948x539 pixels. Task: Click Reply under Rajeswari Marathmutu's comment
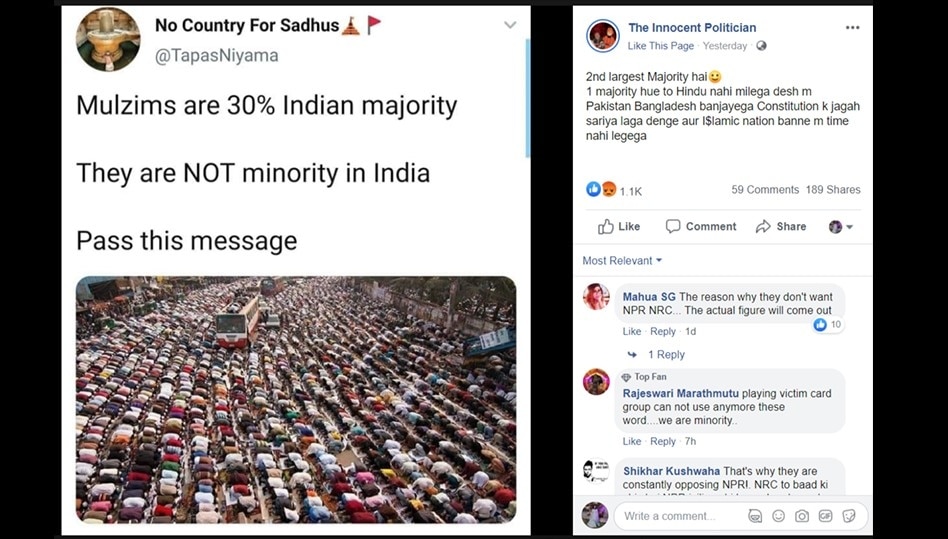(663, 442)
